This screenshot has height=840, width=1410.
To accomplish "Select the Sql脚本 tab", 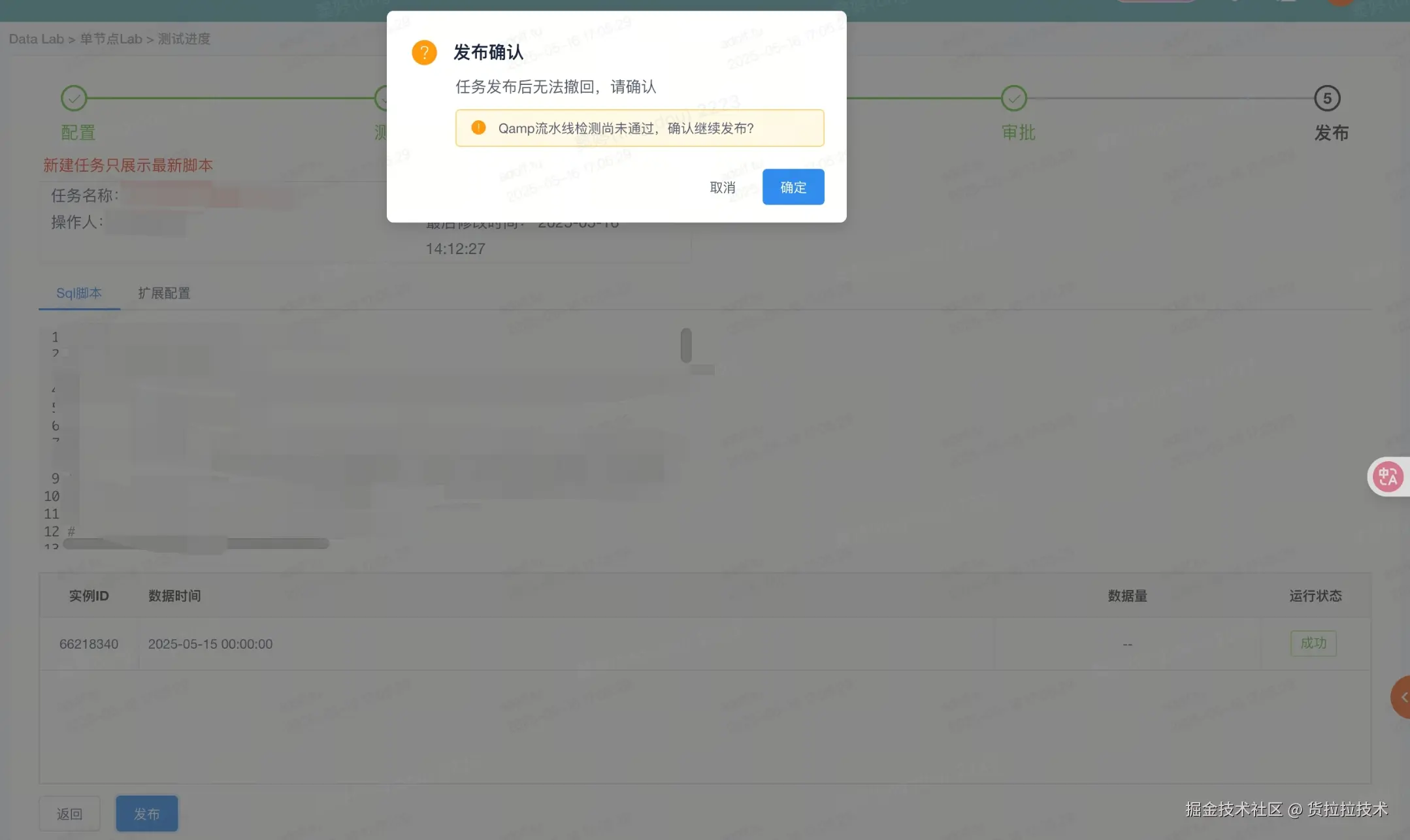I will (79, 293).
